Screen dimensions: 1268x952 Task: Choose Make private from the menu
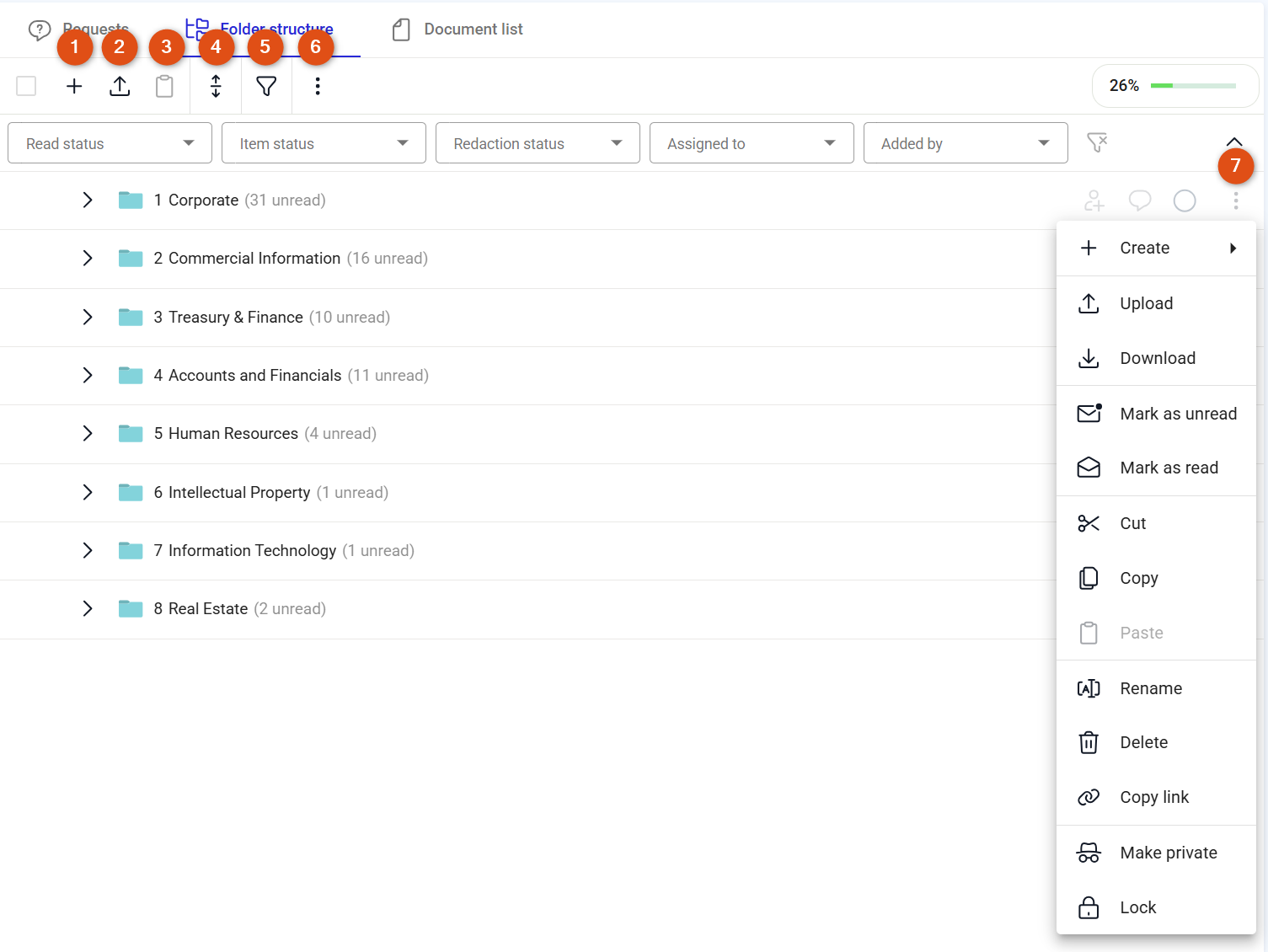(1156, 853)
